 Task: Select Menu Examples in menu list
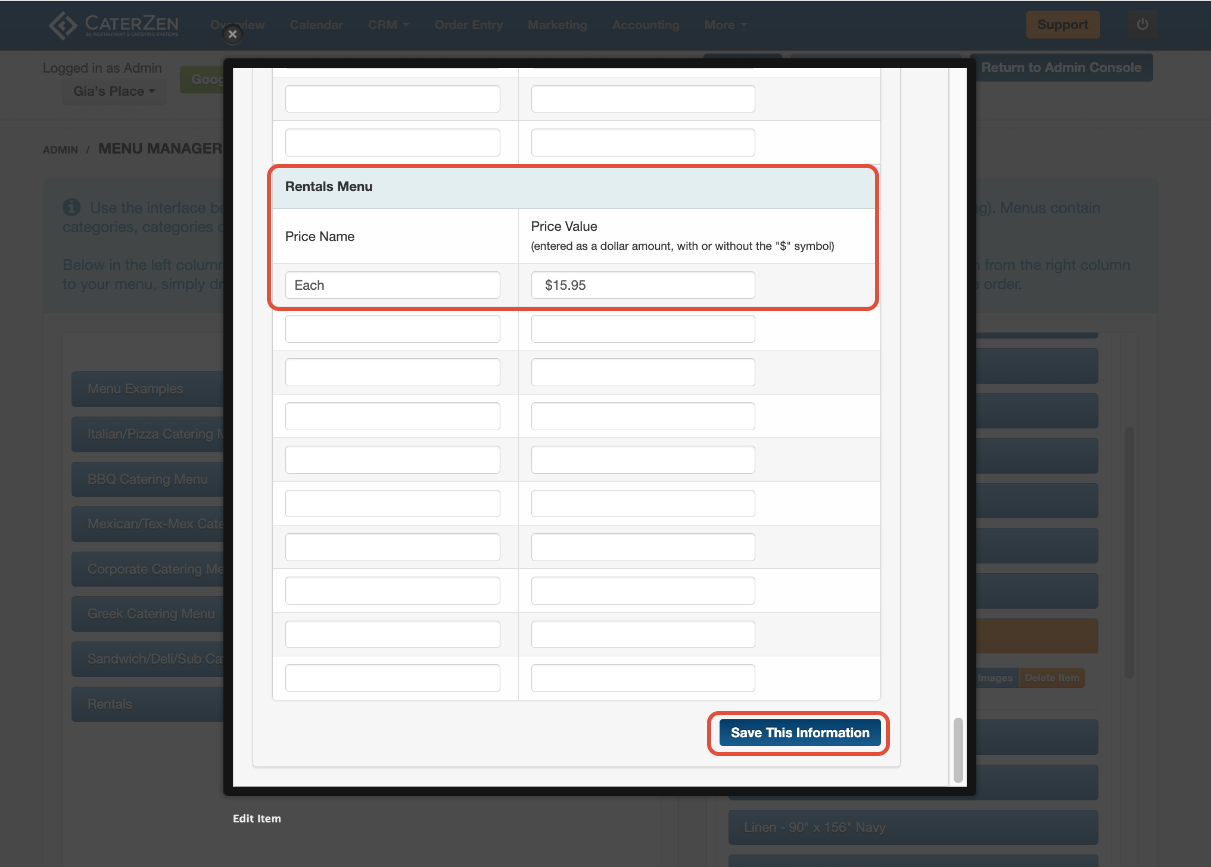pos(147,389)
